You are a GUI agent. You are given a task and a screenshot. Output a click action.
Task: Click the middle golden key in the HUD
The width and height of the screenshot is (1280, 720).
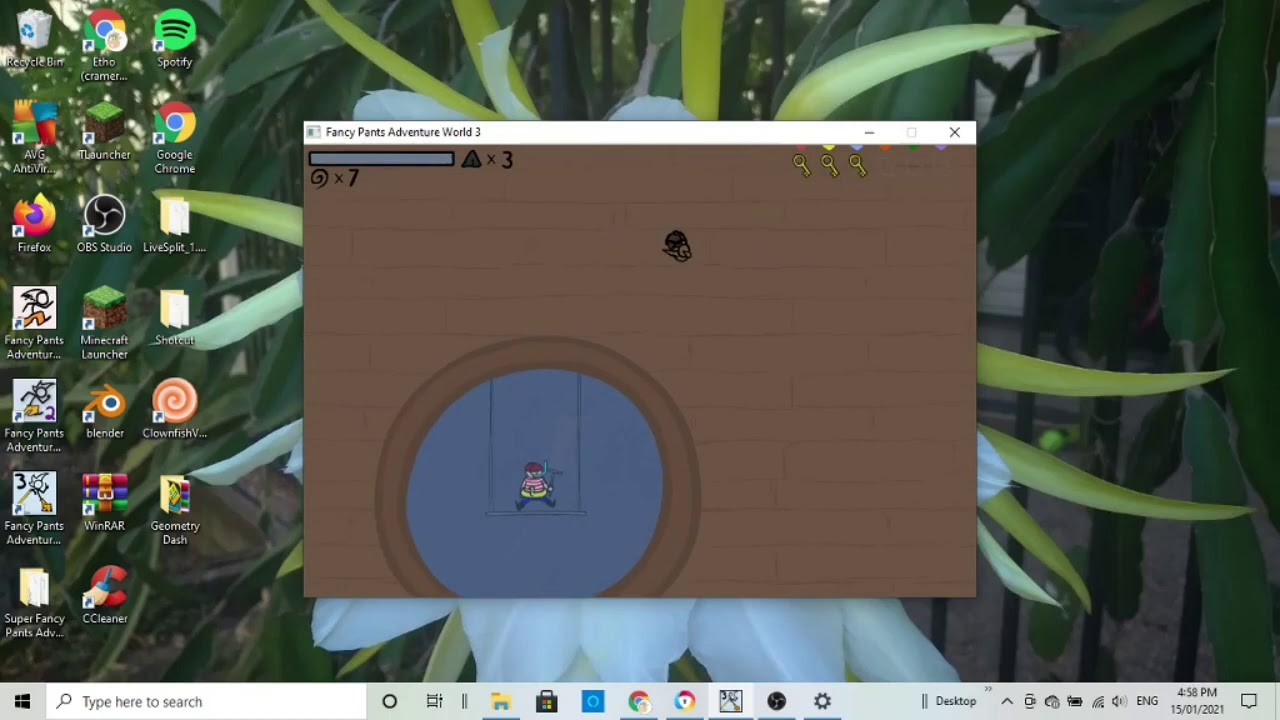pyautogui.click(x=829, y=166)
